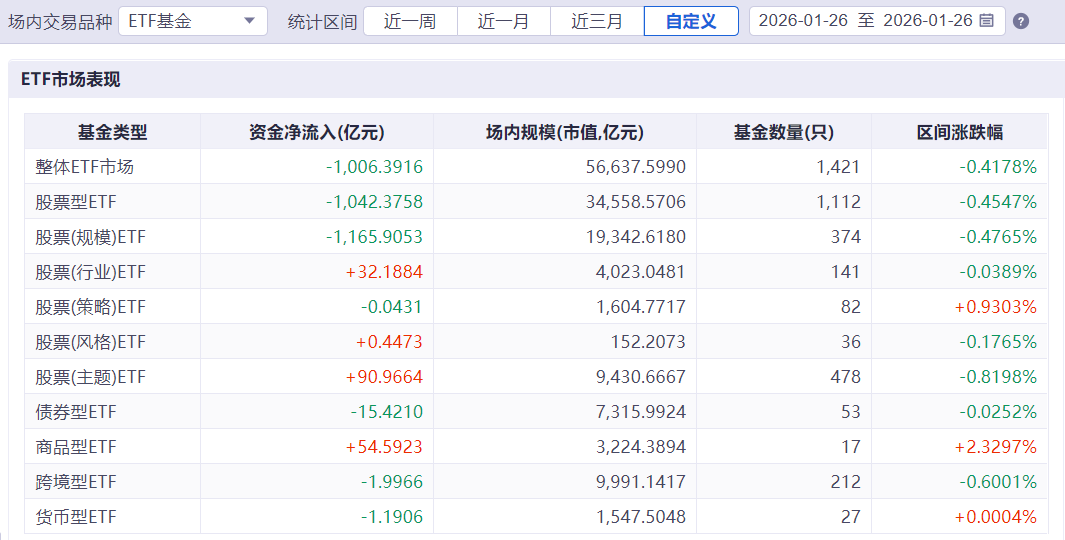Click fund count 1,112
This screenshot has height=540, width=1065.
pos(838,202)
